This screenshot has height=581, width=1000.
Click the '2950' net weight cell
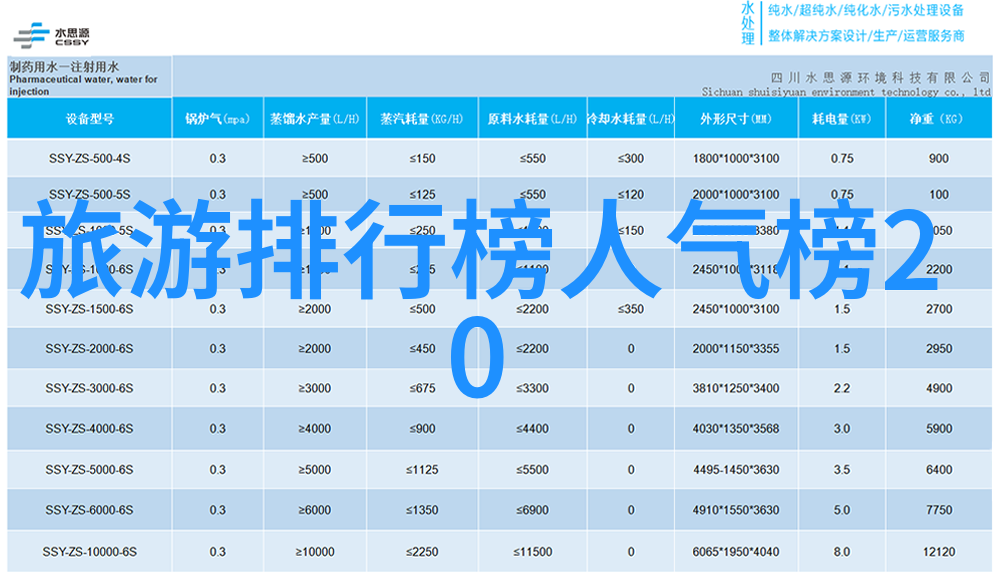click(939, 348)
